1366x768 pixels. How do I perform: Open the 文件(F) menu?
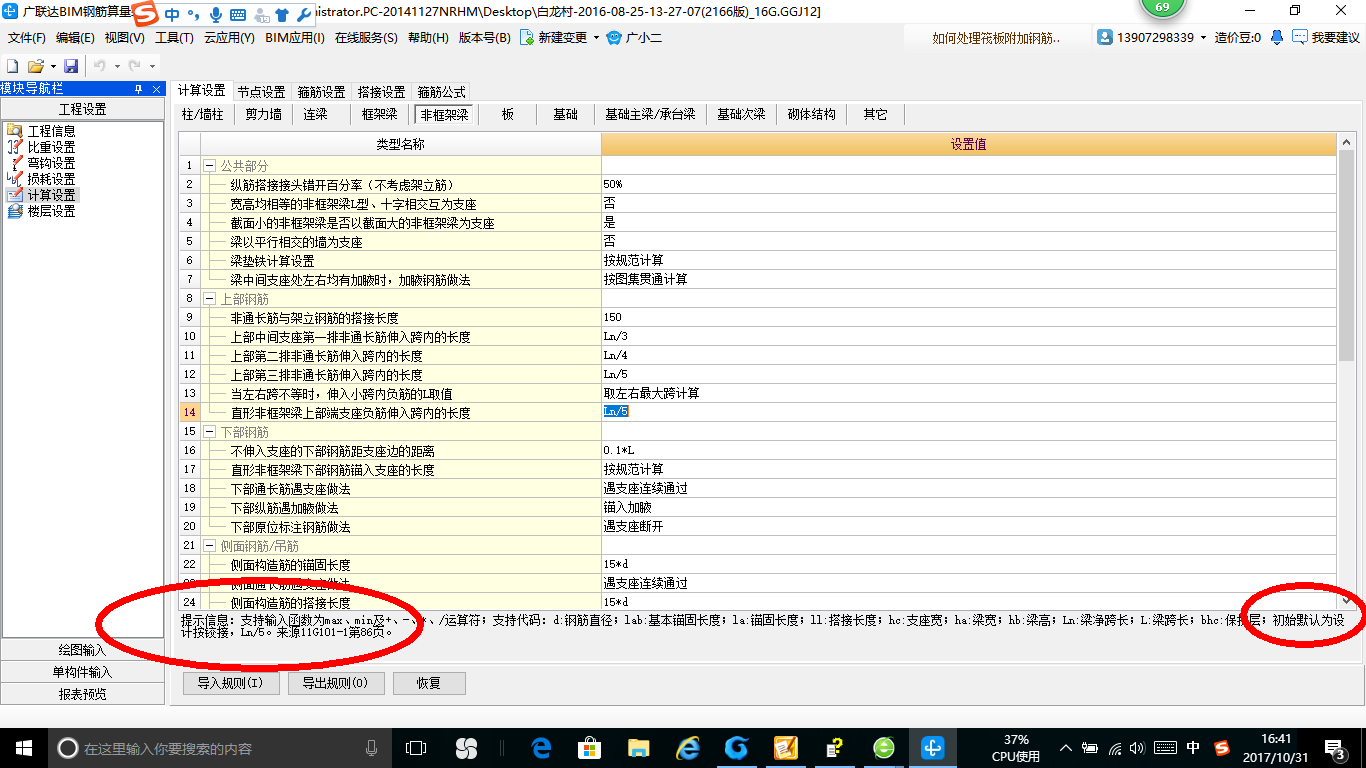(x=27, y=38)
